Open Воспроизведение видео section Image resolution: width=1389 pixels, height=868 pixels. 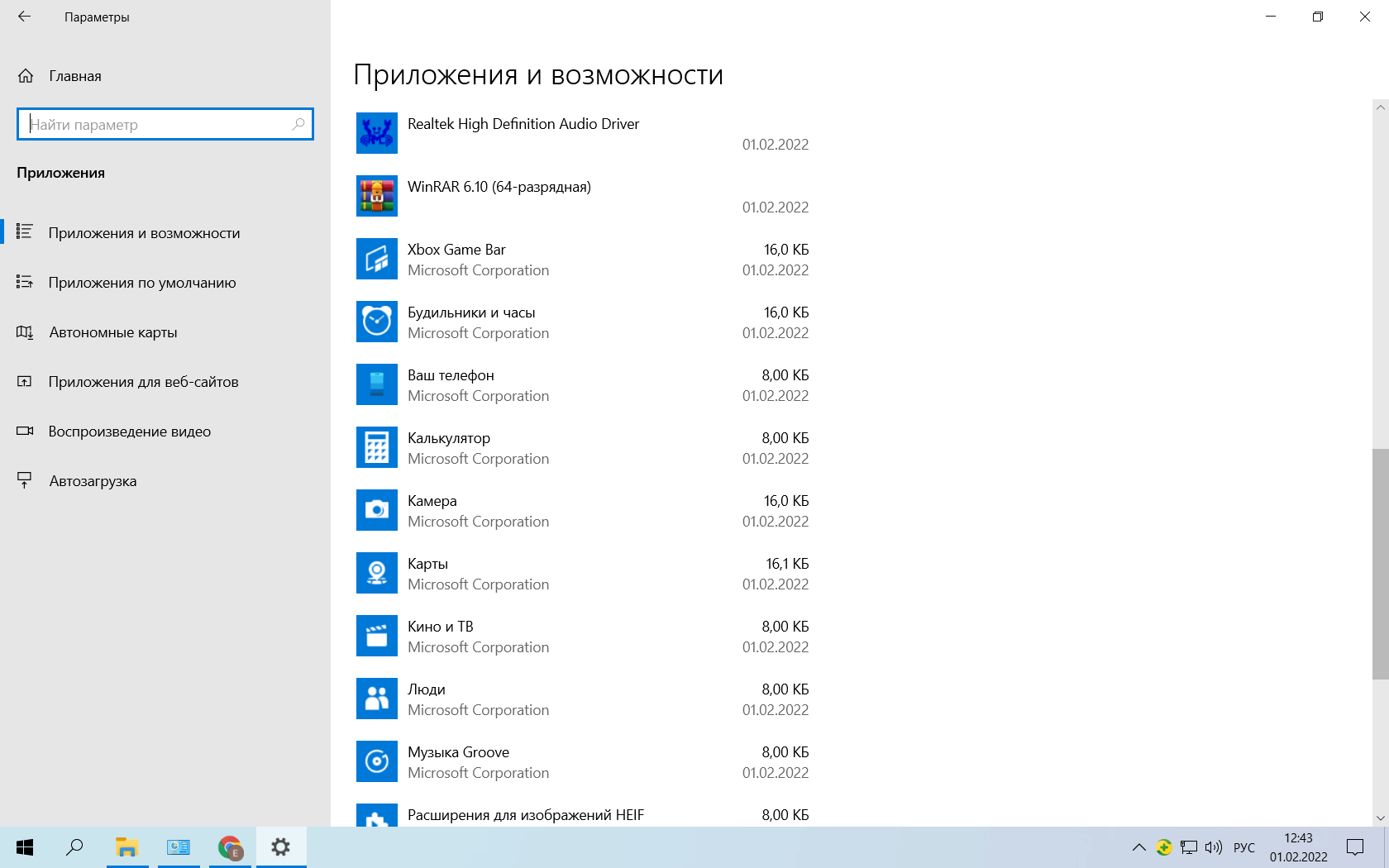click(165, 432)
